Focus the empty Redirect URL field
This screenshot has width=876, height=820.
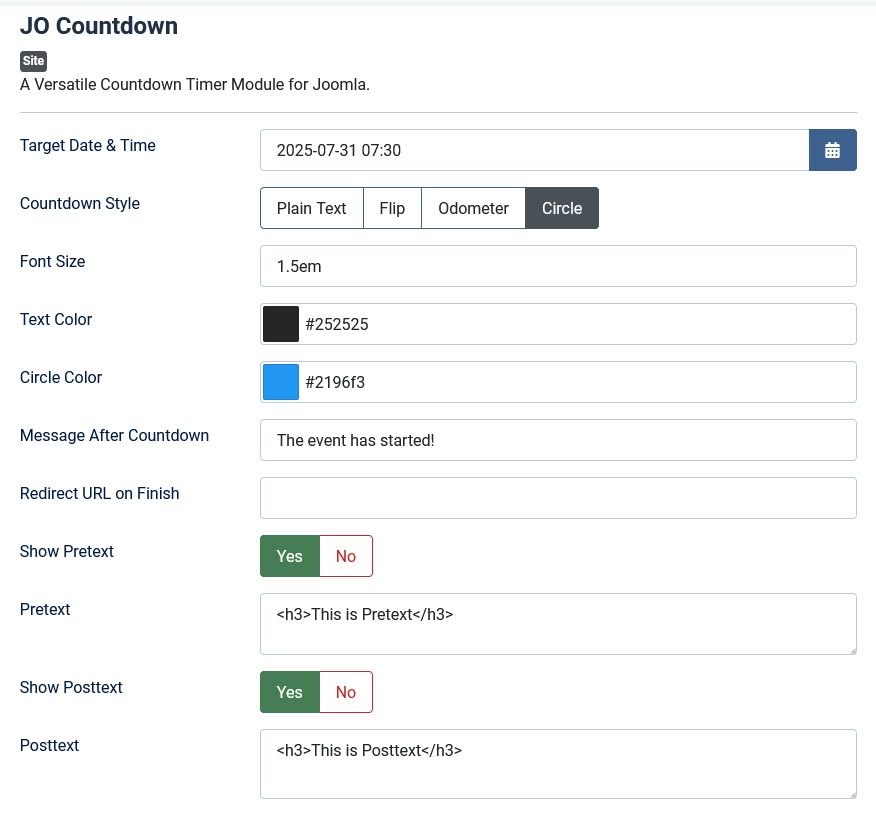(558, 498)
